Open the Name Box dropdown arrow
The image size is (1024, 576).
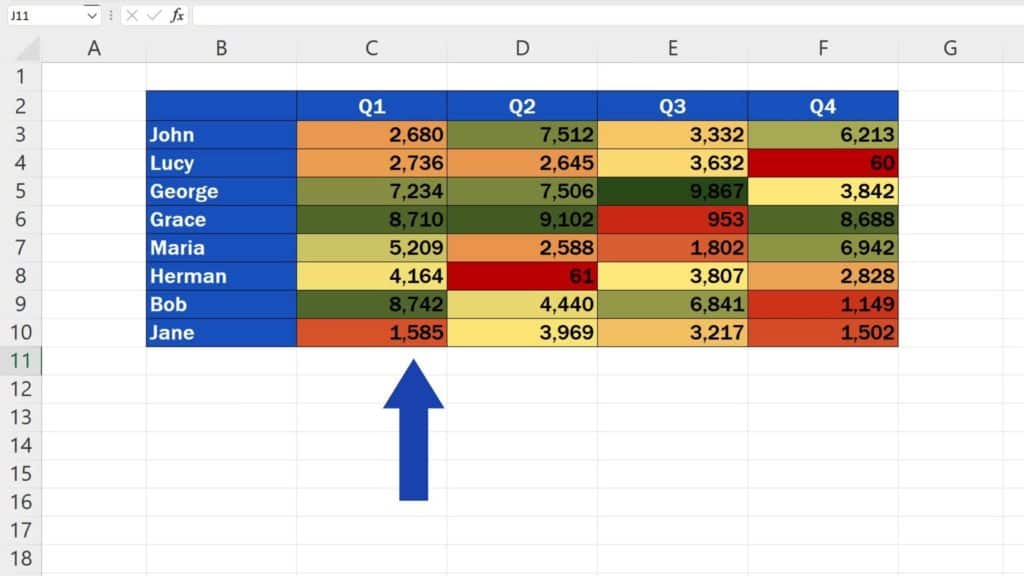pyautogui.click(x=92, y=15)
